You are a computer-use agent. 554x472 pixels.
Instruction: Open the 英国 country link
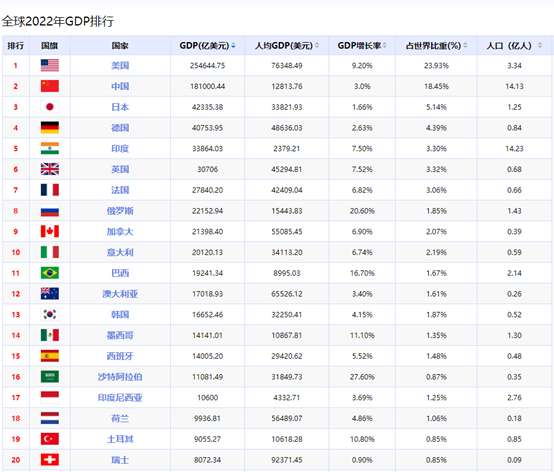click(120, 169)
